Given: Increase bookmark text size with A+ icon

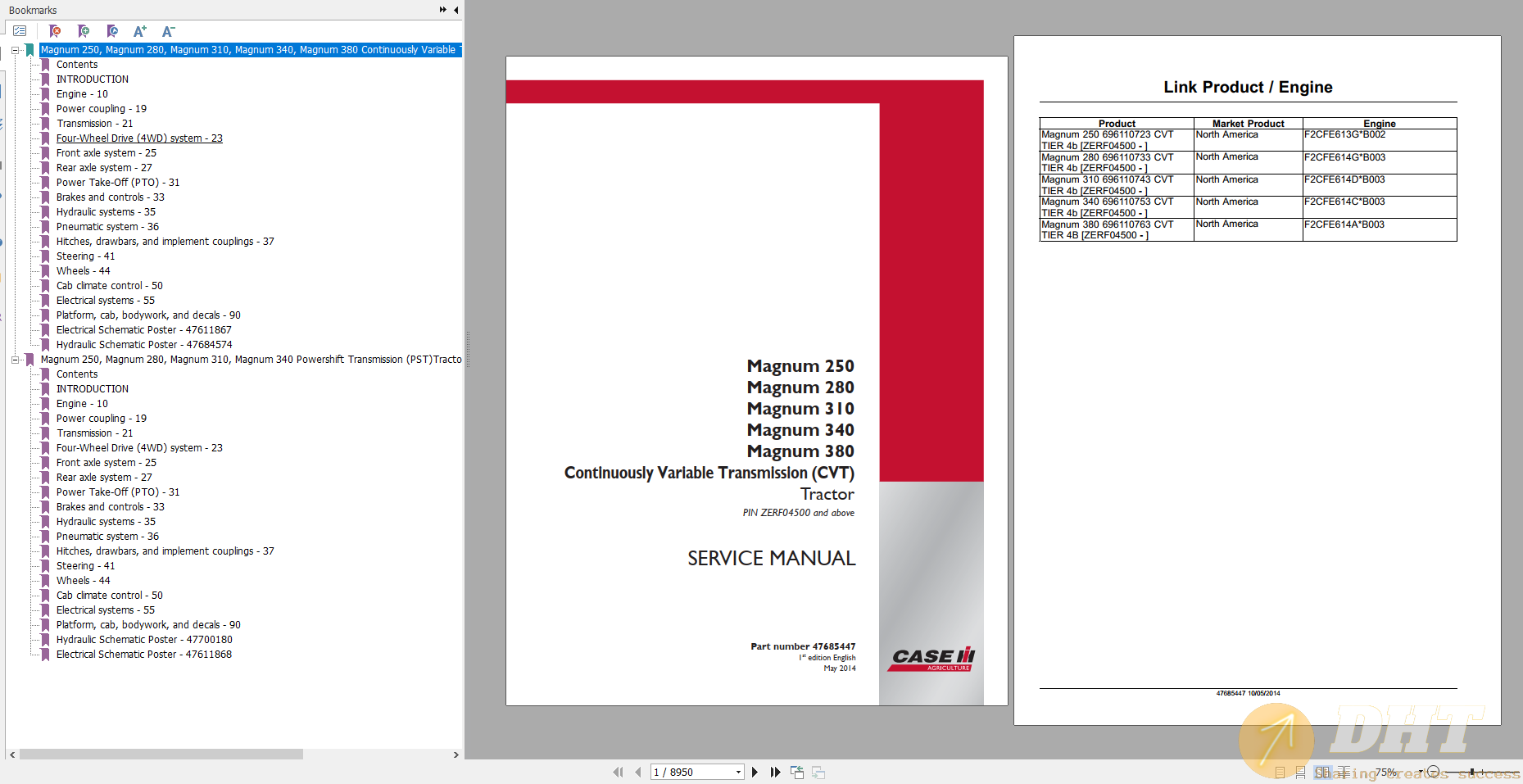Looking at the screenshot, I should coord(139,31).
